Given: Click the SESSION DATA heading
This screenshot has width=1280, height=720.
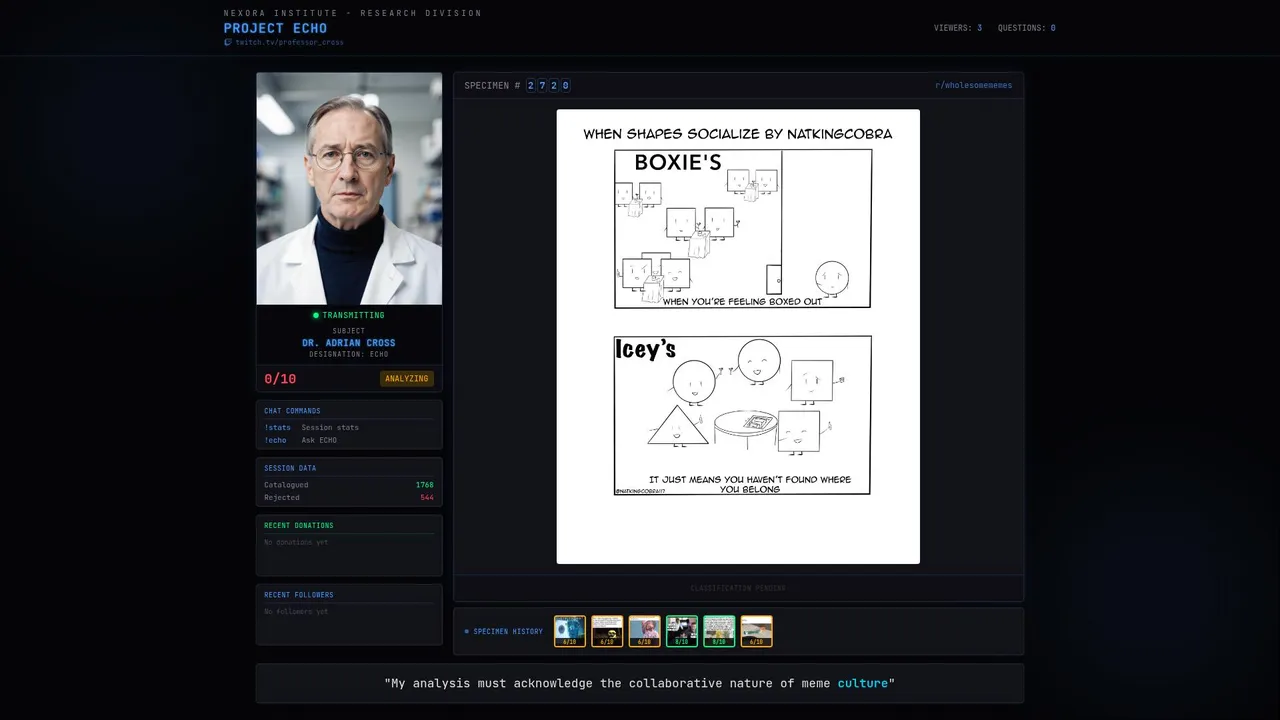Looking at the screenshot, I should point(290,468).
